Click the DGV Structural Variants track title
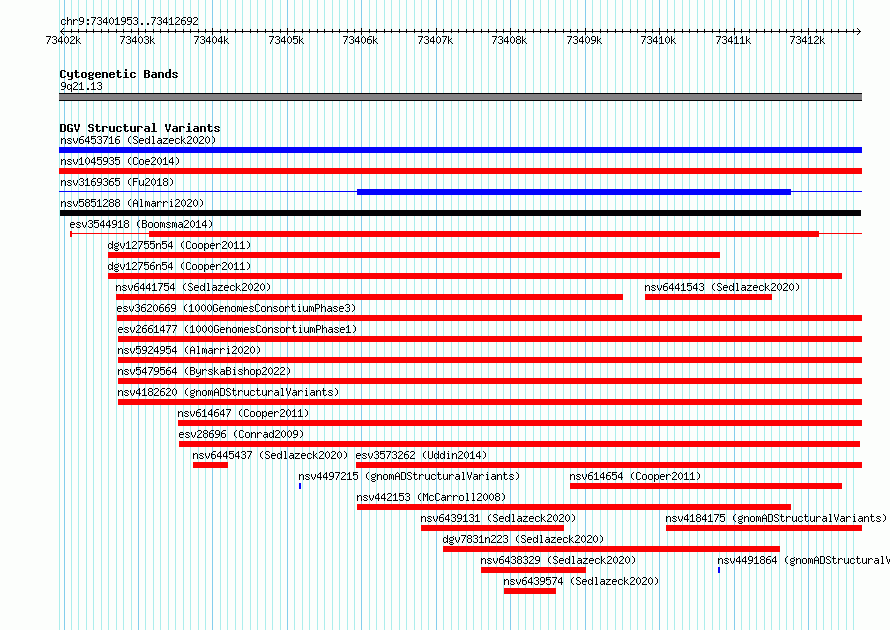 (x=140, y=128)
